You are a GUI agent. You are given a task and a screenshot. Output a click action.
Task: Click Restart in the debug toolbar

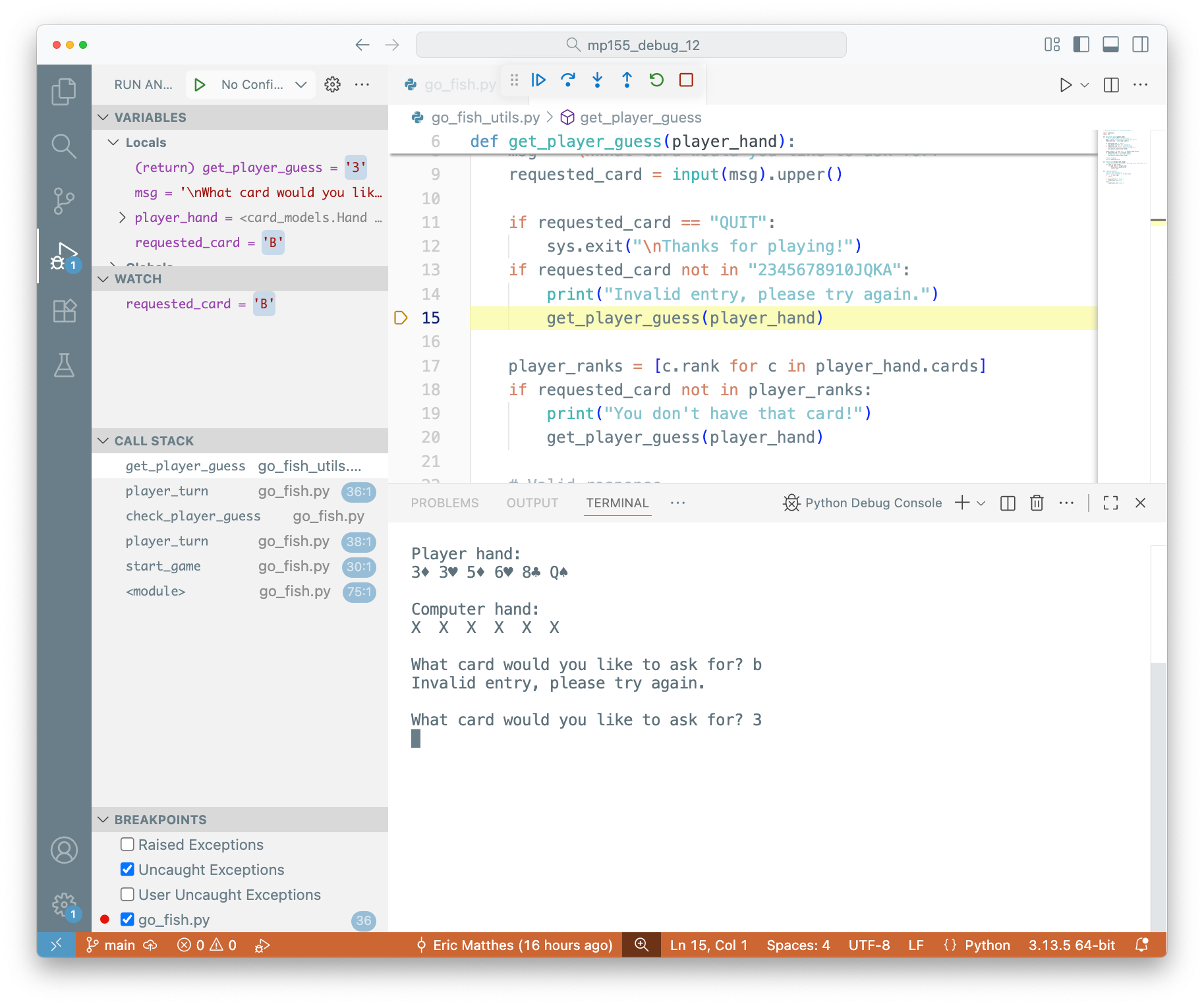[656, 80]
